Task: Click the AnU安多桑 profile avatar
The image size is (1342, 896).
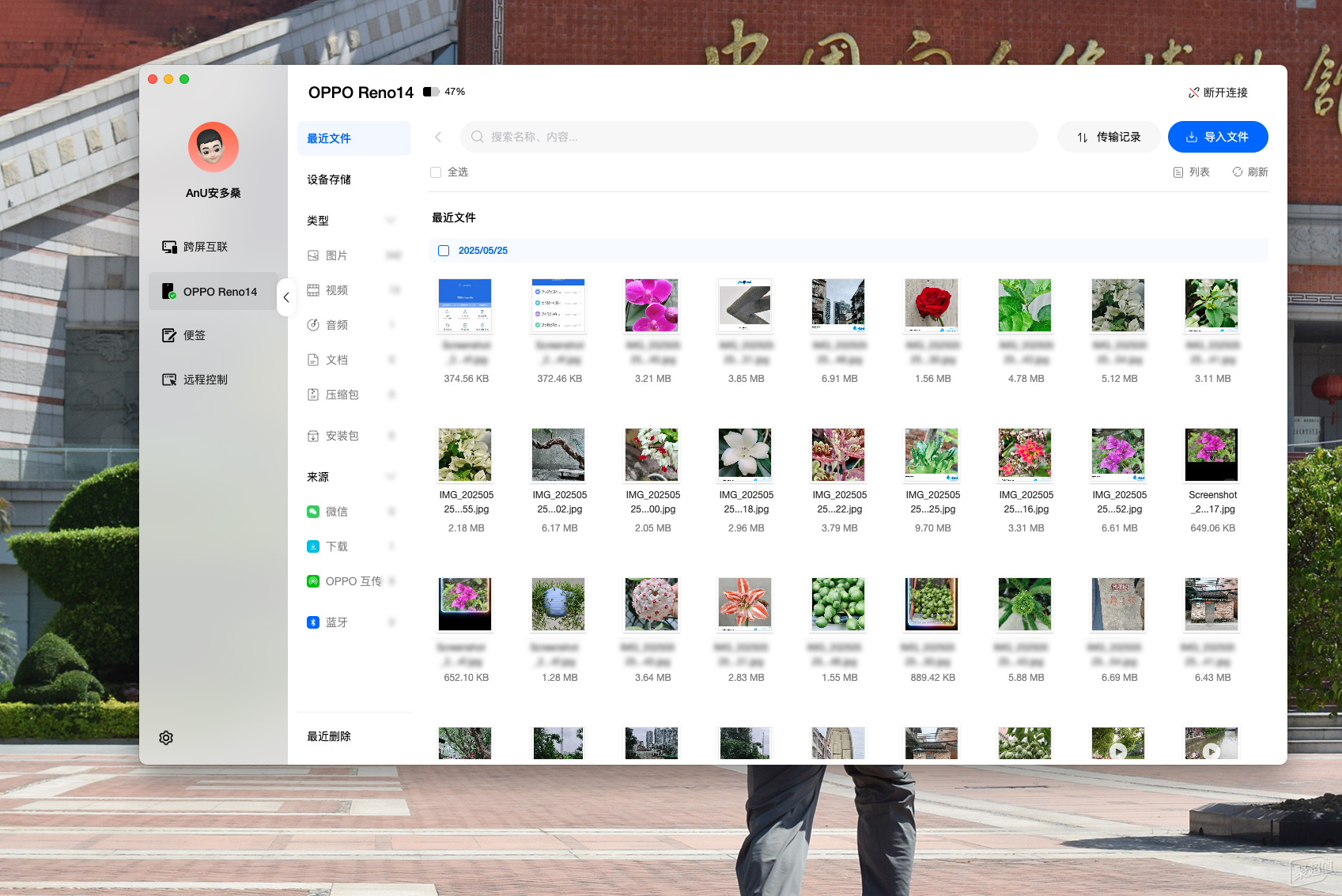Action: (x=214, y=147)
